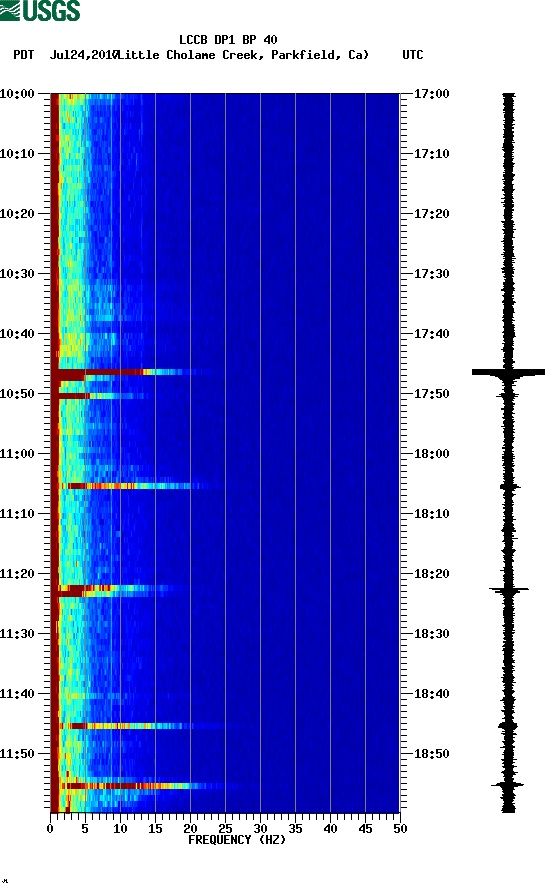Click the "UTC" time zone label
The image size is (552, 892).
coord(413,55)
